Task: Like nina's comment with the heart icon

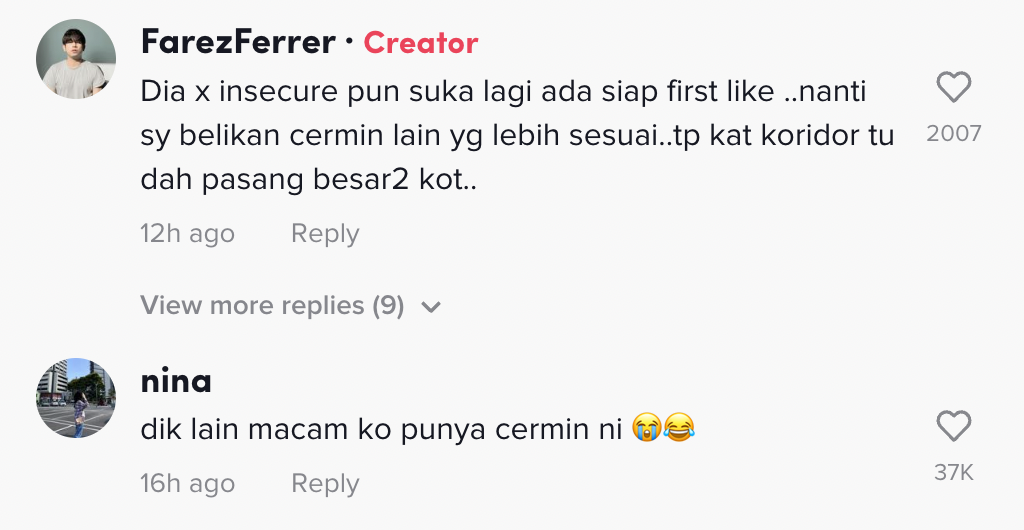Action: coord(953,427)
